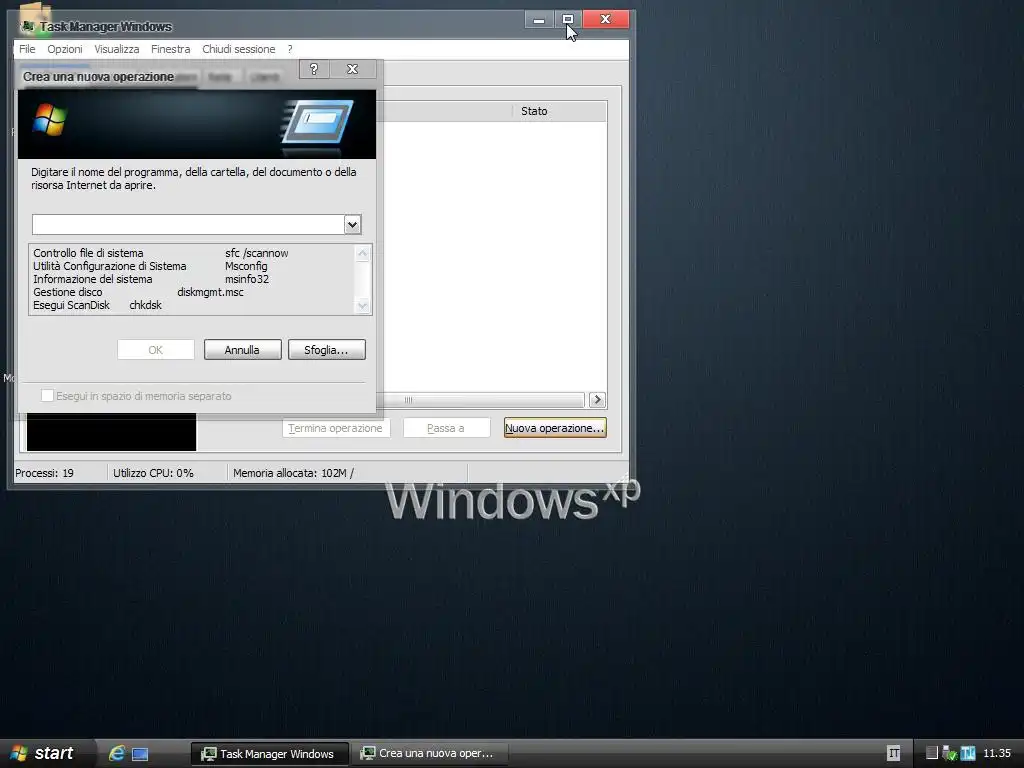Switch to Task Manager Windows taskbar button
Viewport: 1024px width, 768px height.
269,754
